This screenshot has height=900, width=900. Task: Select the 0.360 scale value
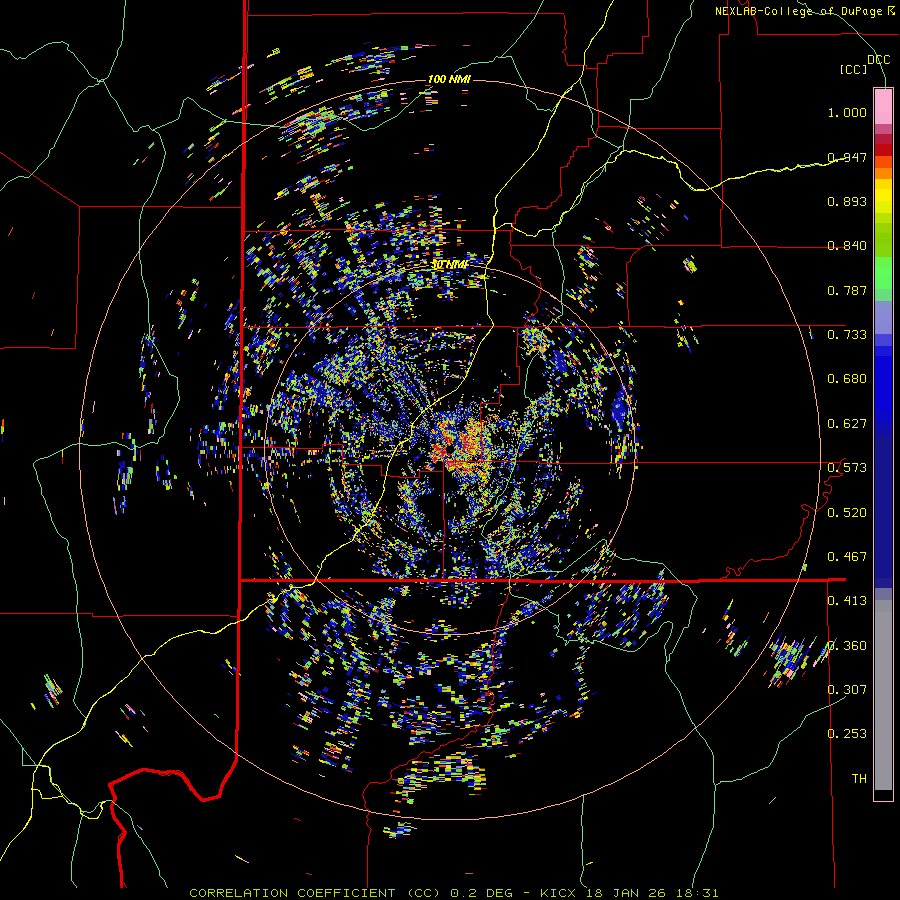pyautogui.click(x=847, y=646)
